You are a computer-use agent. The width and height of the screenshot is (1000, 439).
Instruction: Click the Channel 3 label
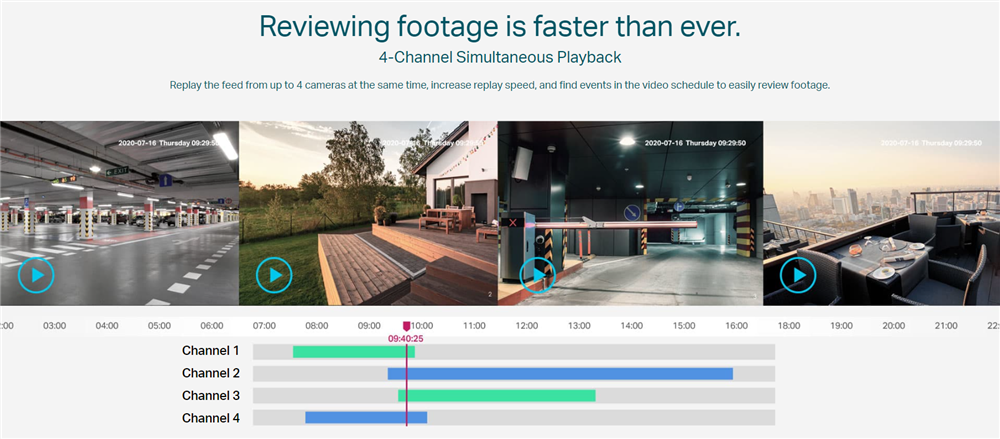(x=210, y=396)
